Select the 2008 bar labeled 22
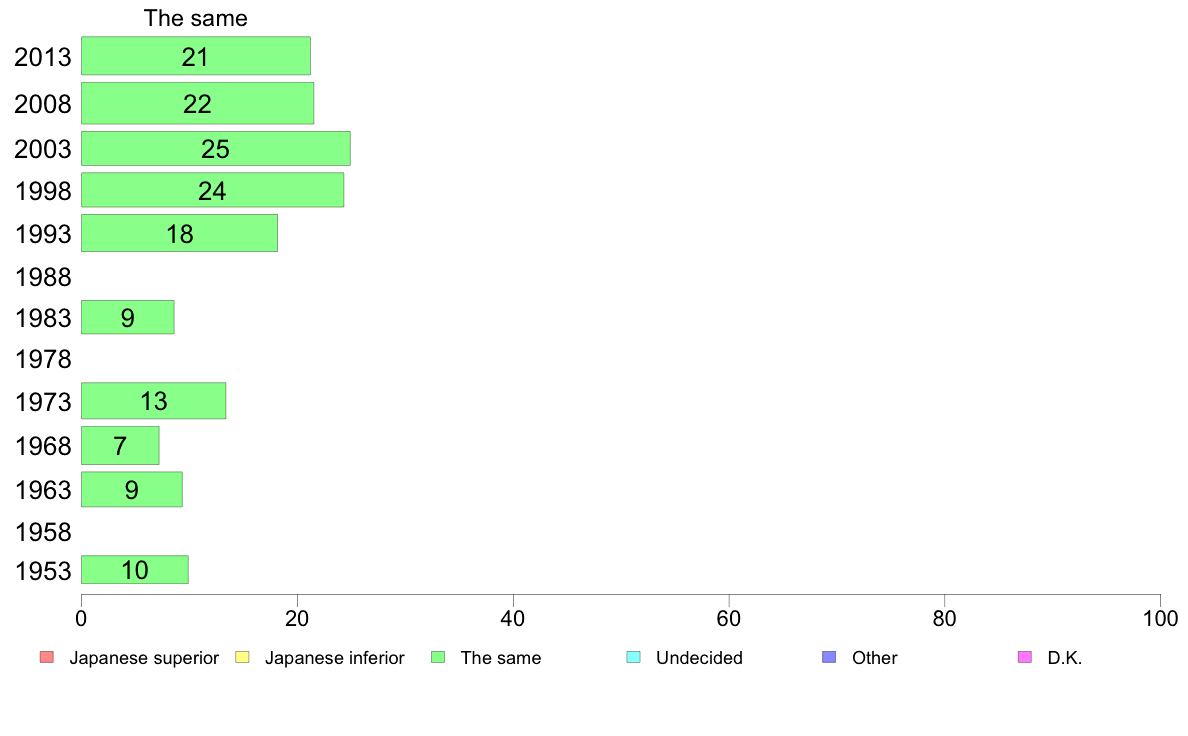The height and width of the screenshot is (736, 1188). pyautogui.click(x=198, y=103)
